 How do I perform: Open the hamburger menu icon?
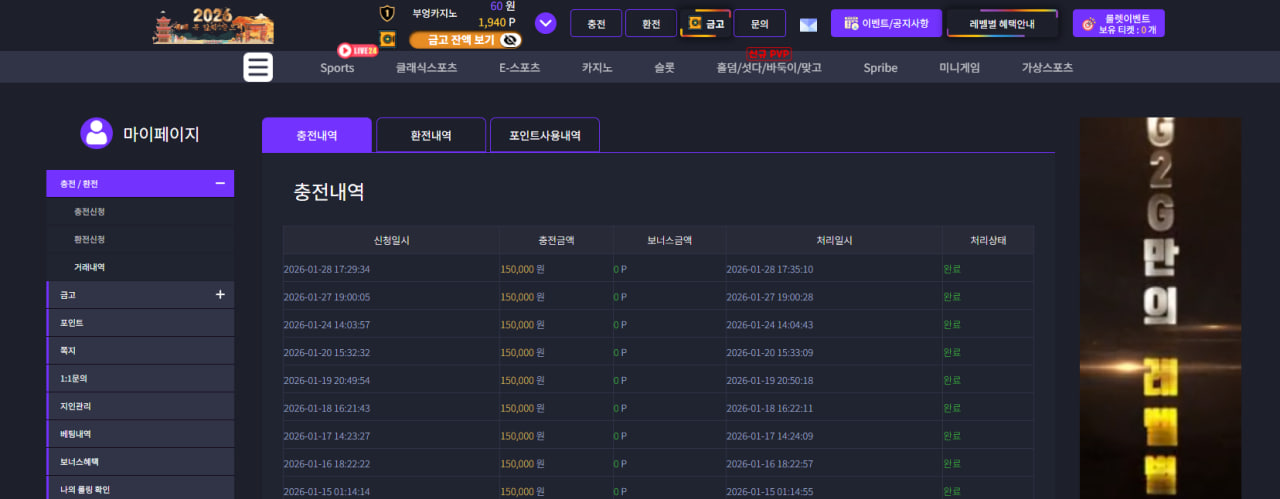[258, 67]
